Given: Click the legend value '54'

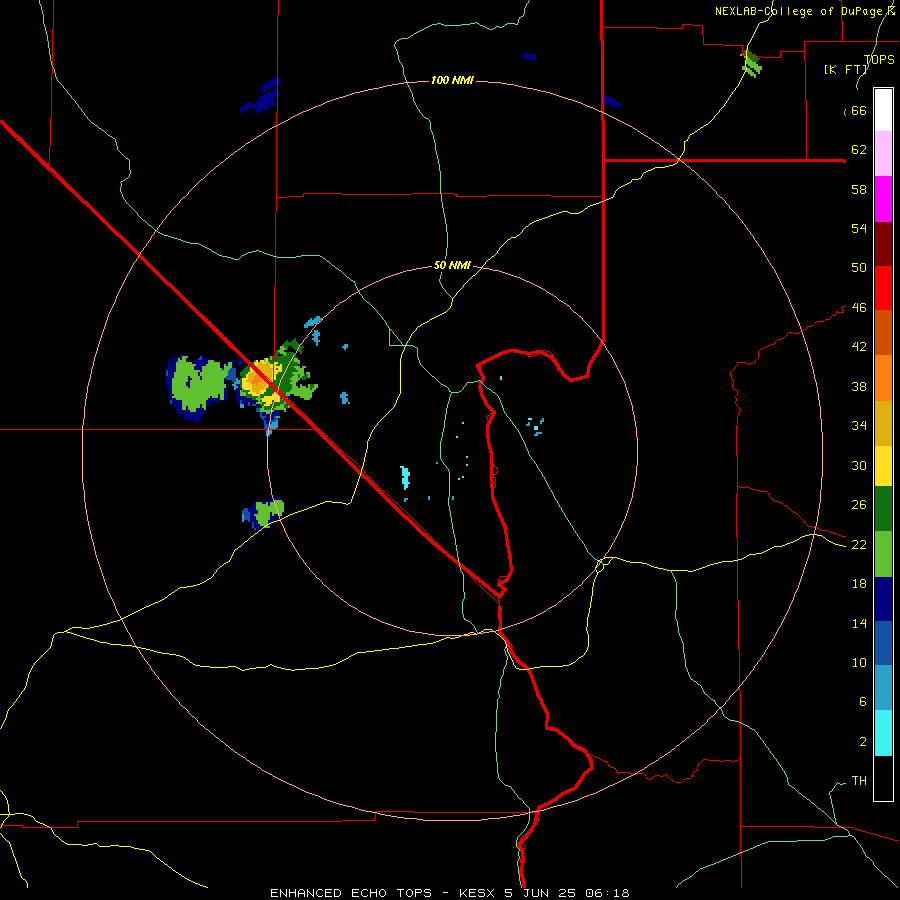Looking at the screenshot, I should tap(859, 228).
